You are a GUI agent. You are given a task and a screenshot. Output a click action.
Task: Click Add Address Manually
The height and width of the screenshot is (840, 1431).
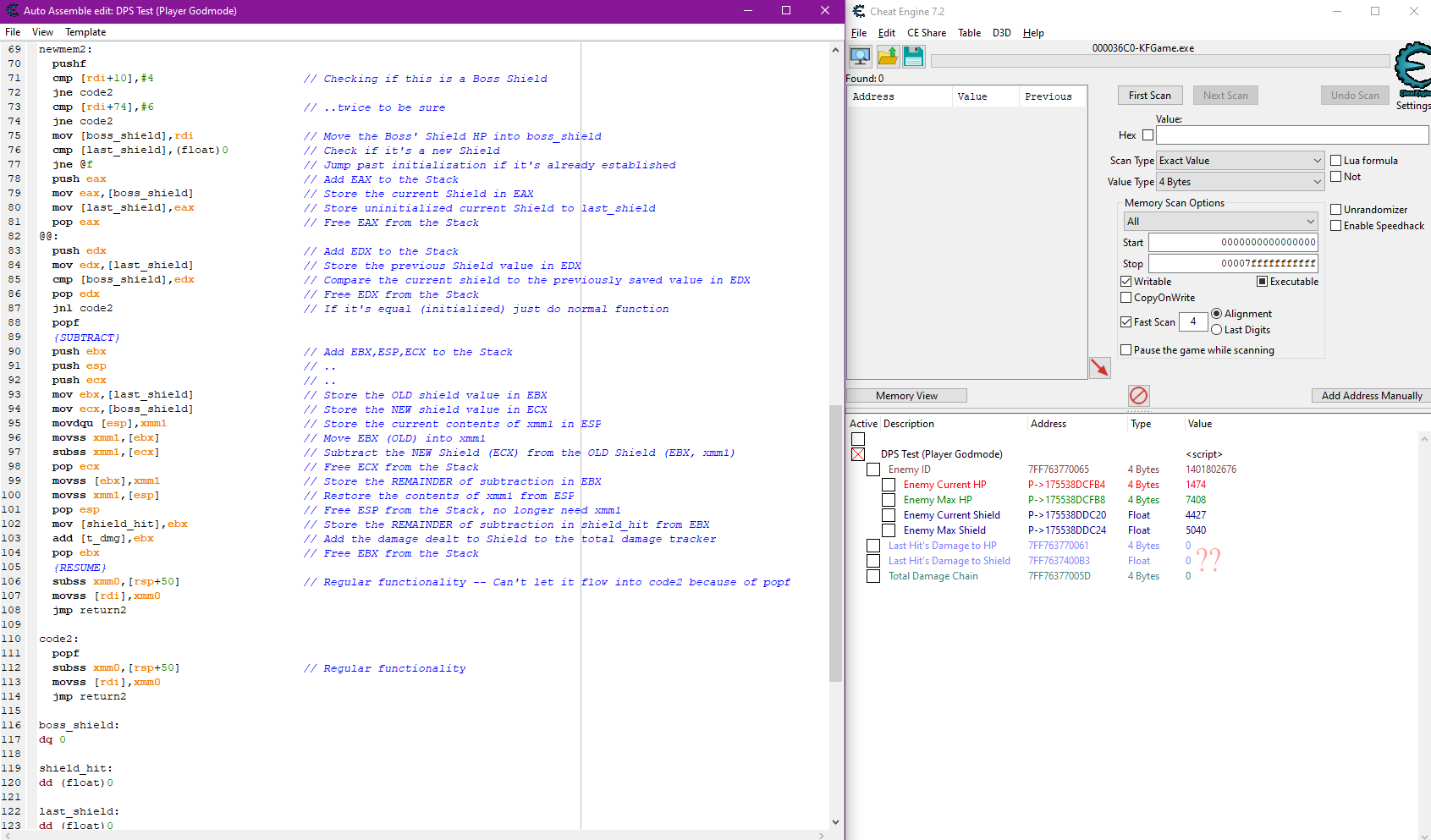point(1372,396)
